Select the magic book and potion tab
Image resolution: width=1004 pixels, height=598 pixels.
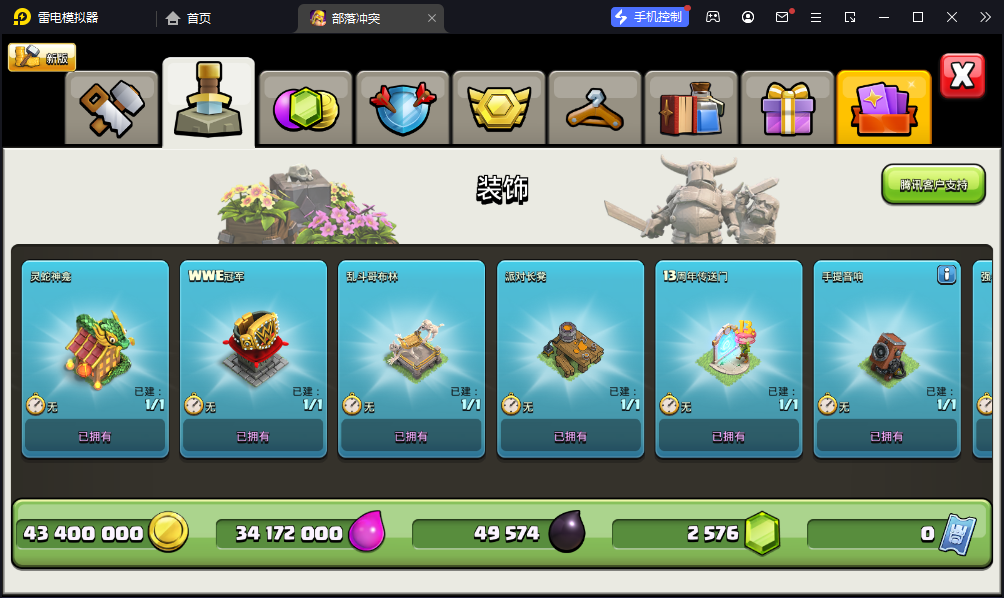[692, 108]
